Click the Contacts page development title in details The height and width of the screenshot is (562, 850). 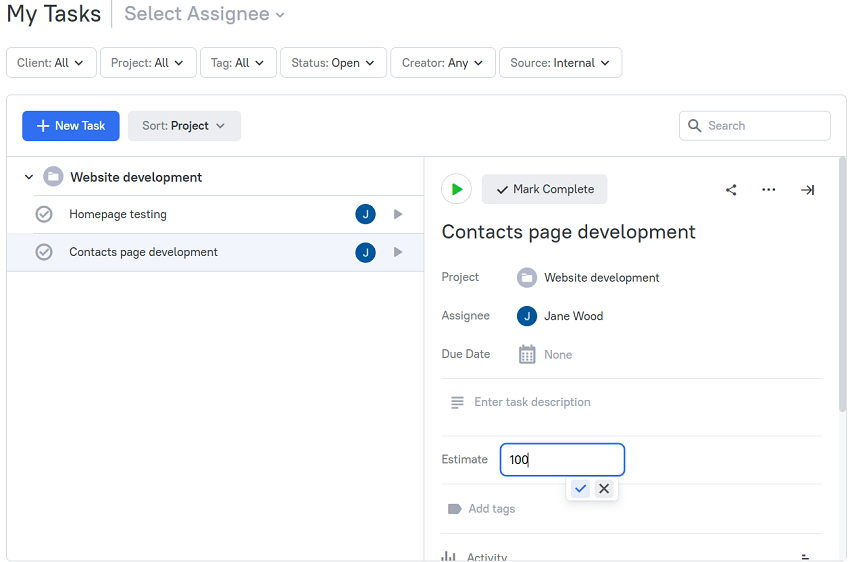pyautogui.click(x=568, y=232)
